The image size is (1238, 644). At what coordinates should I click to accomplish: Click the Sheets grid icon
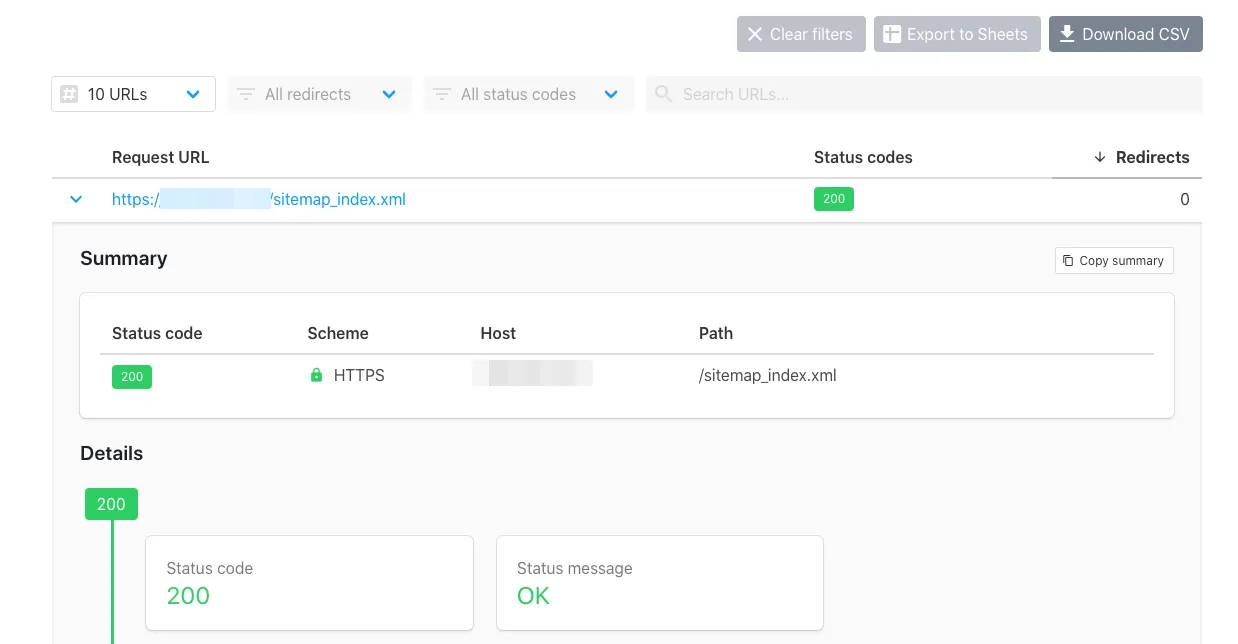coord(891,34)
